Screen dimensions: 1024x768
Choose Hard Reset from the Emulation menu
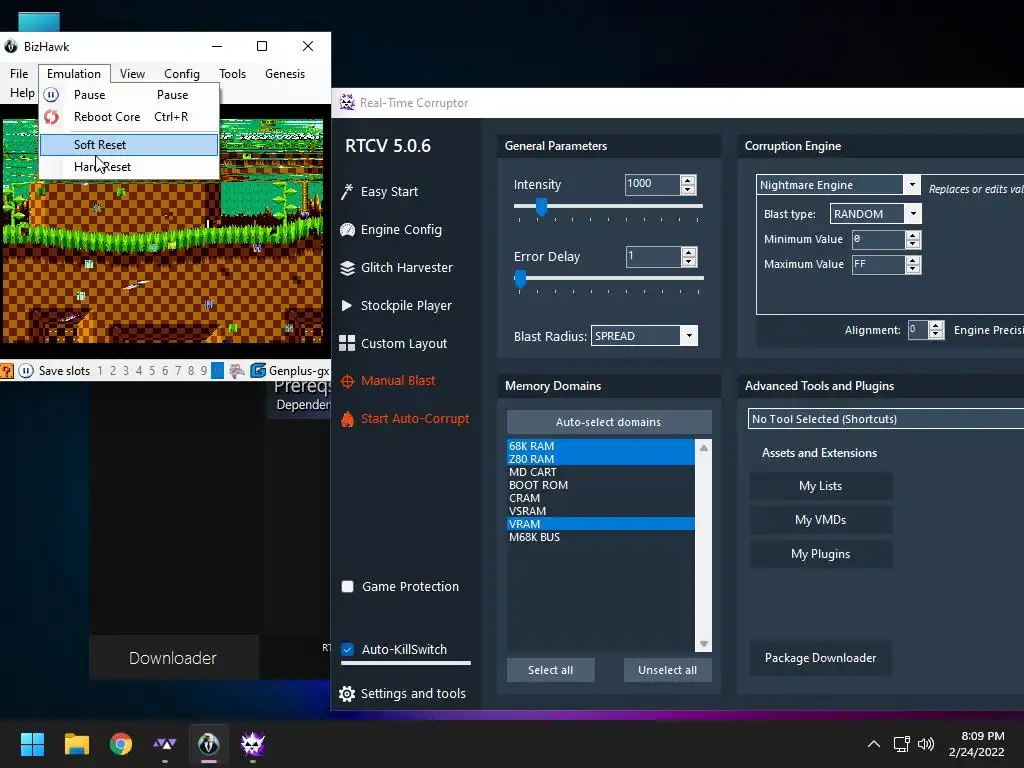pyautogui.click(x=129, y=167)
